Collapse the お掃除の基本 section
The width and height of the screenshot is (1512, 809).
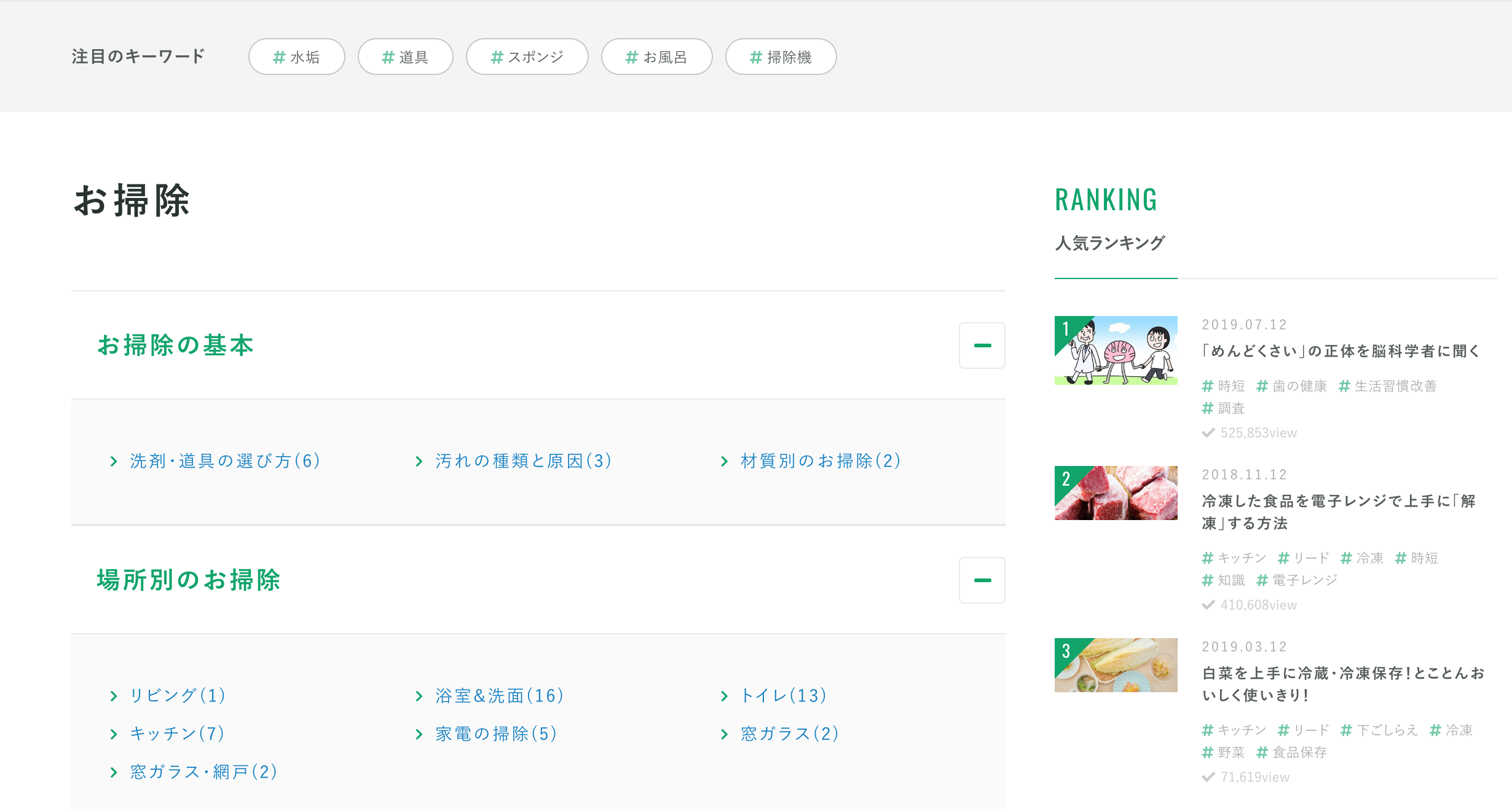982,345
